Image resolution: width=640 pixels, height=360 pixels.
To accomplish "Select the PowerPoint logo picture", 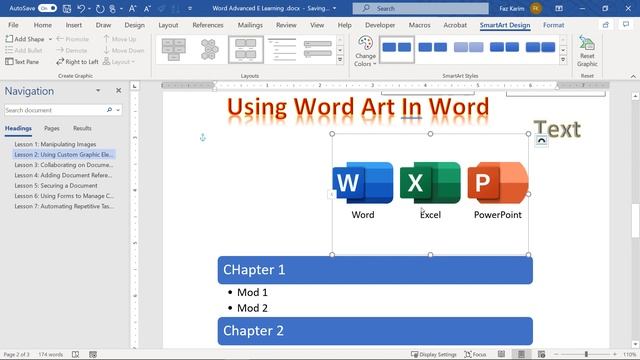I will tap(498, 182).
